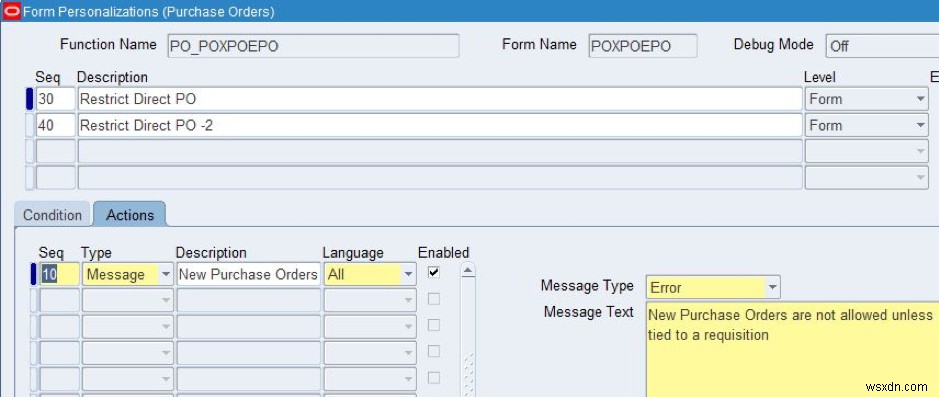Click action Description 'New Purchase Orders'
939x397 pixels.
pos(249,275)
